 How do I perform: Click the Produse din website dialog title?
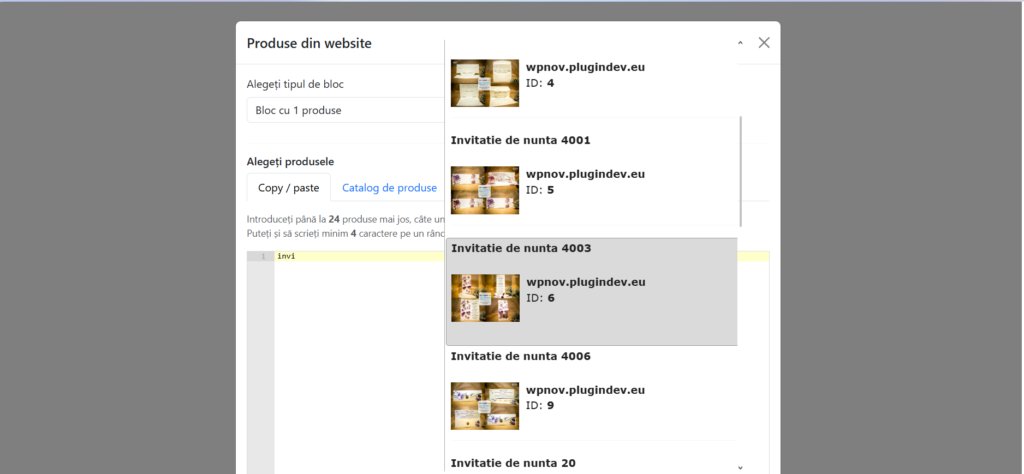point(309,43)
